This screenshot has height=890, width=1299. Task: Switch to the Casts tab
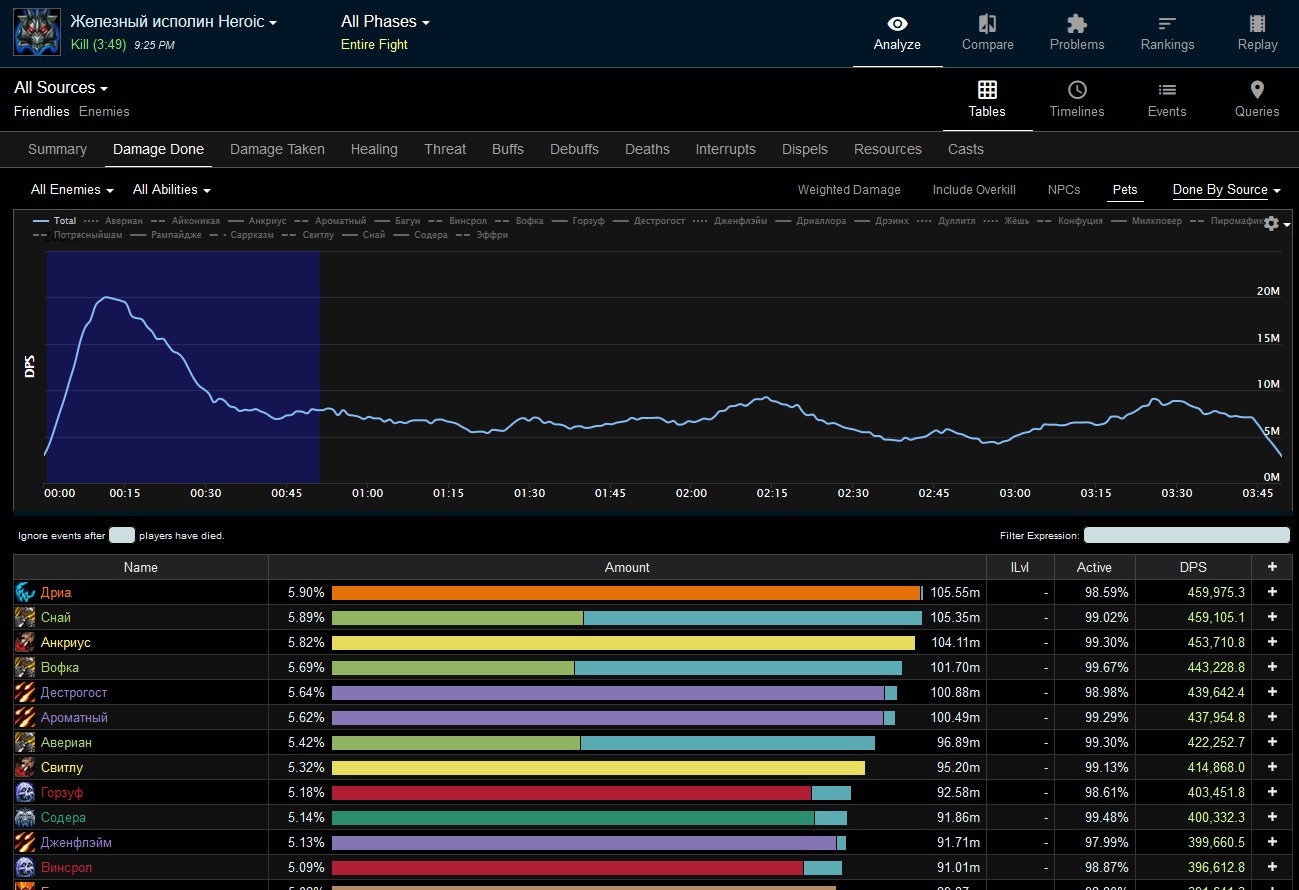966,149
